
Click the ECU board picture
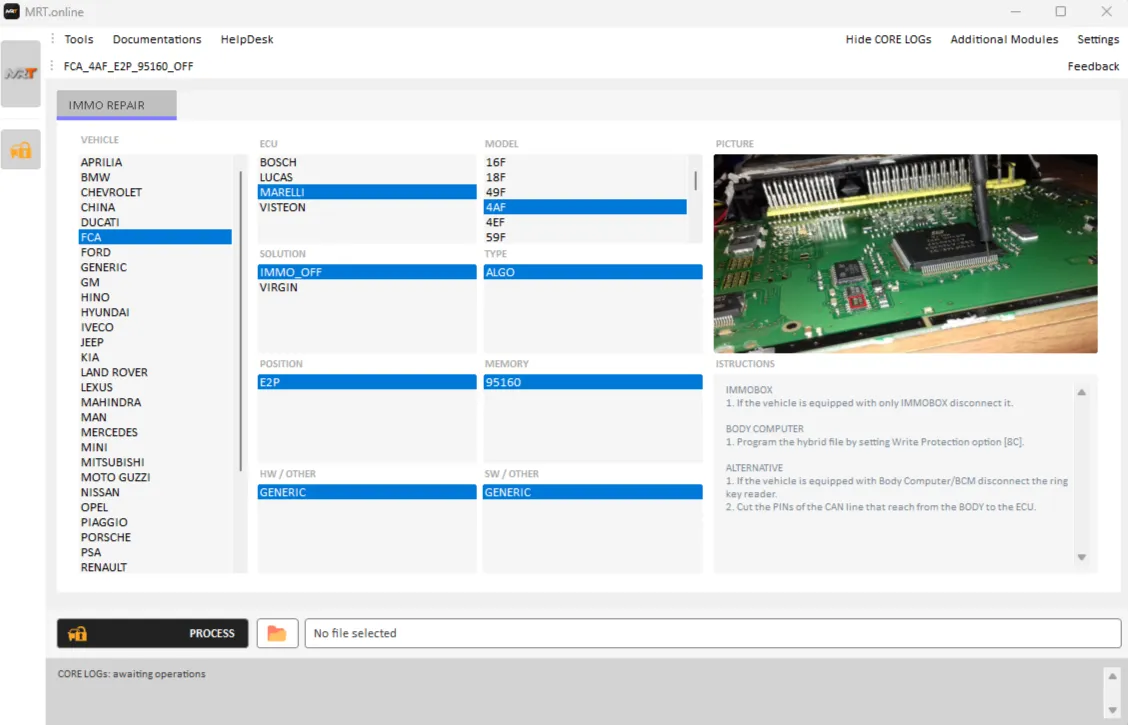(906, 253)
